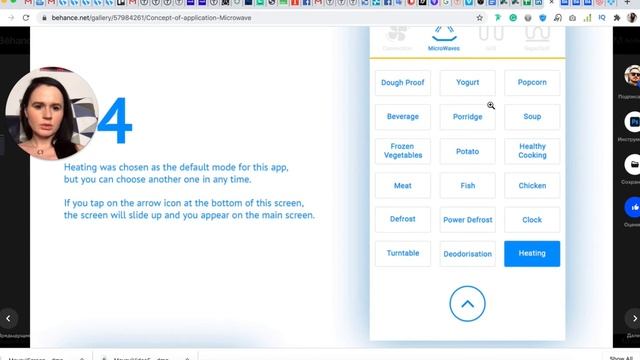Viewport: 640px width, 360px height.
Task: Reload the Behance page
Action: (x=26, y=18)
